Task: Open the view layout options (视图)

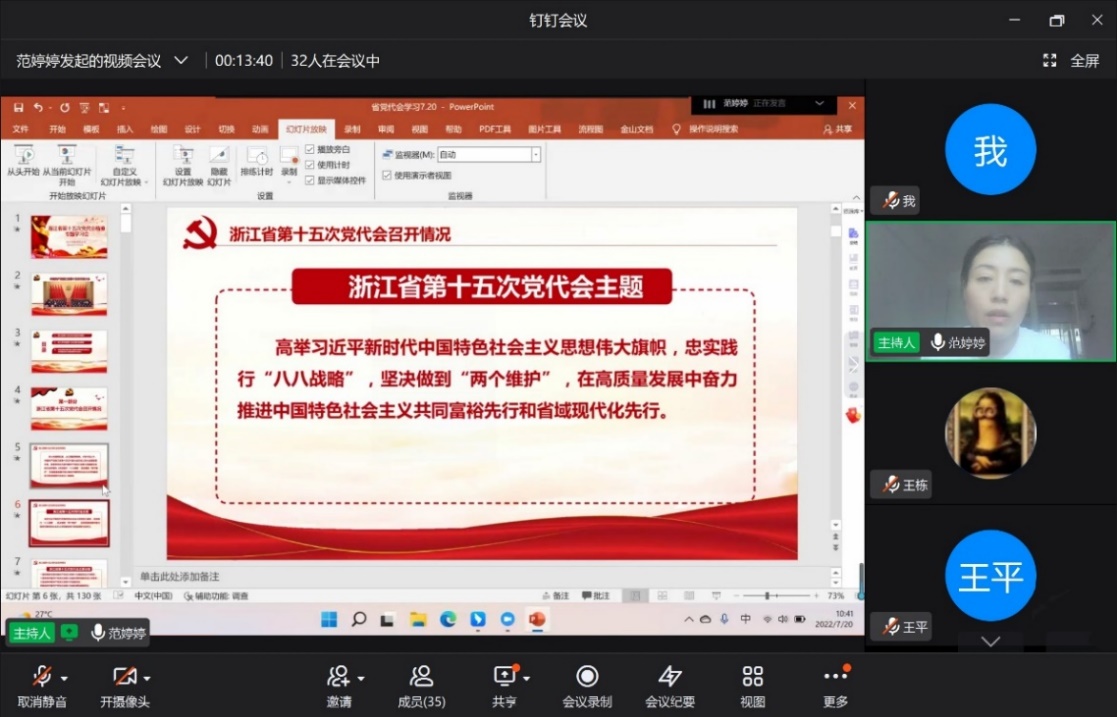Action: 752,677
